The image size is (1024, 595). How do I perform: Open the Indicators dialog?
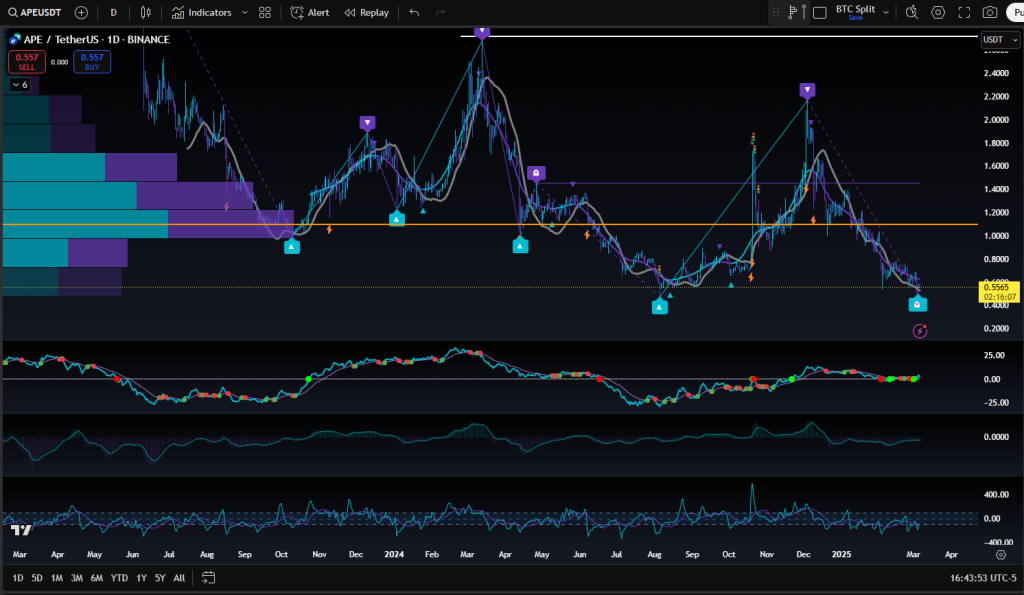pyautogui.click(x=201, y=12)
